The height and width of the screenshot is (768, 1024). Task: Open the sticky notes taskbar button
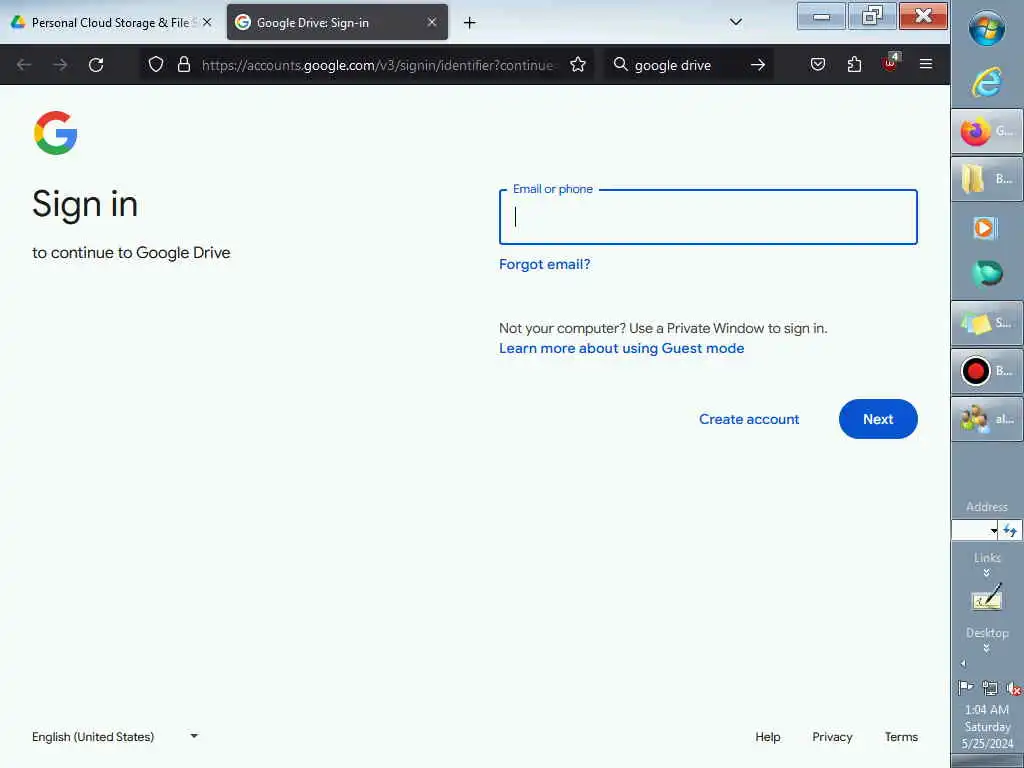click(x=987, y=323)
